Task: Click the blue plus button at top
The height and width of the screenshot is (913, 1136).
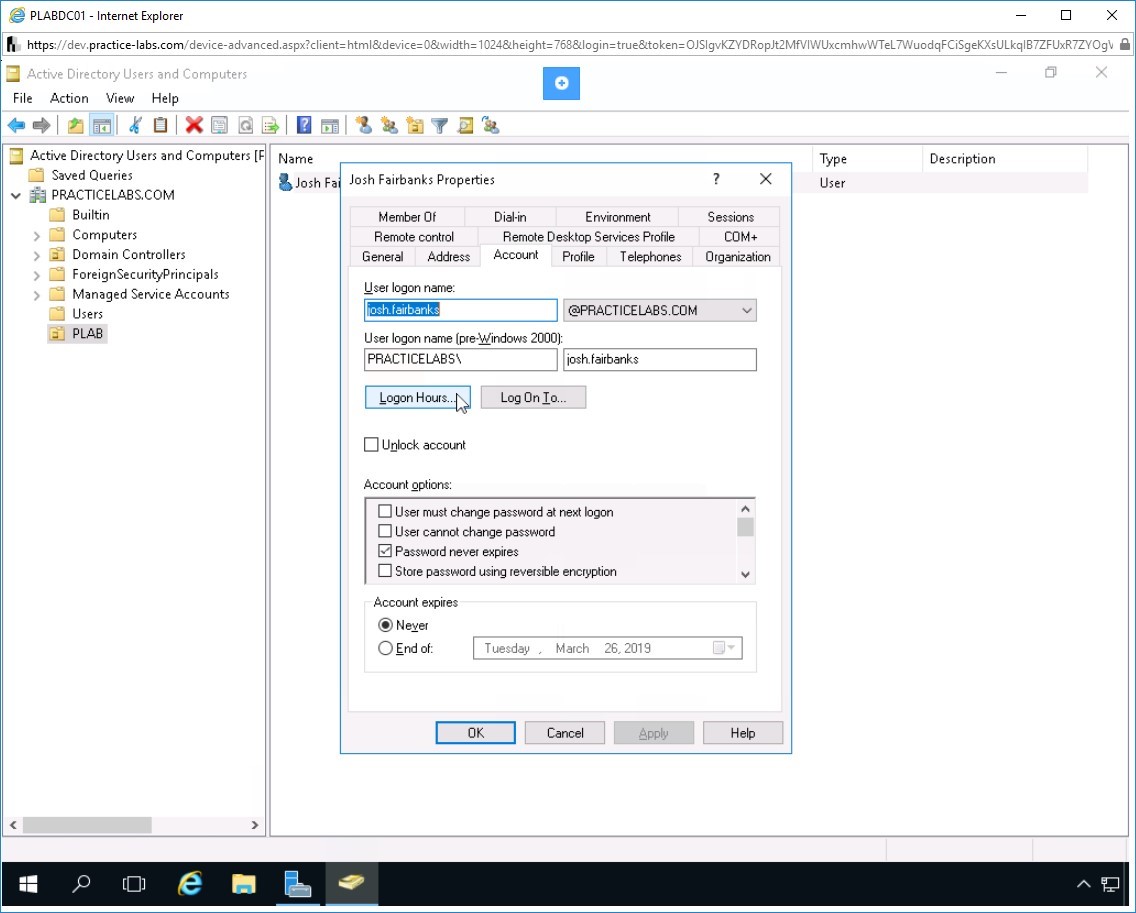Action: pyautogui.click(x=561, y=83)
